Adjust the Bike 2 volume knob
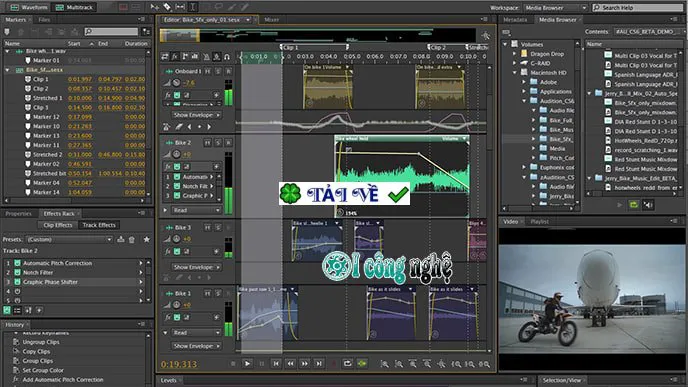 point(176,154)
